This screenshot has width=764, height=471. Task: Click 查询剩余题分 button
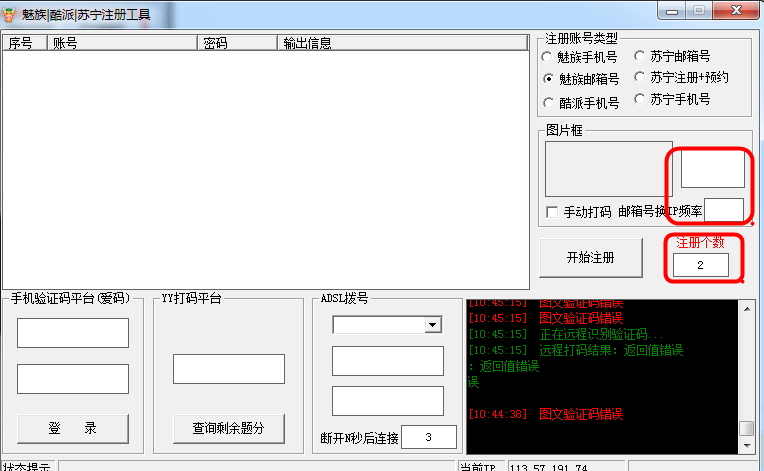point(229,429)
